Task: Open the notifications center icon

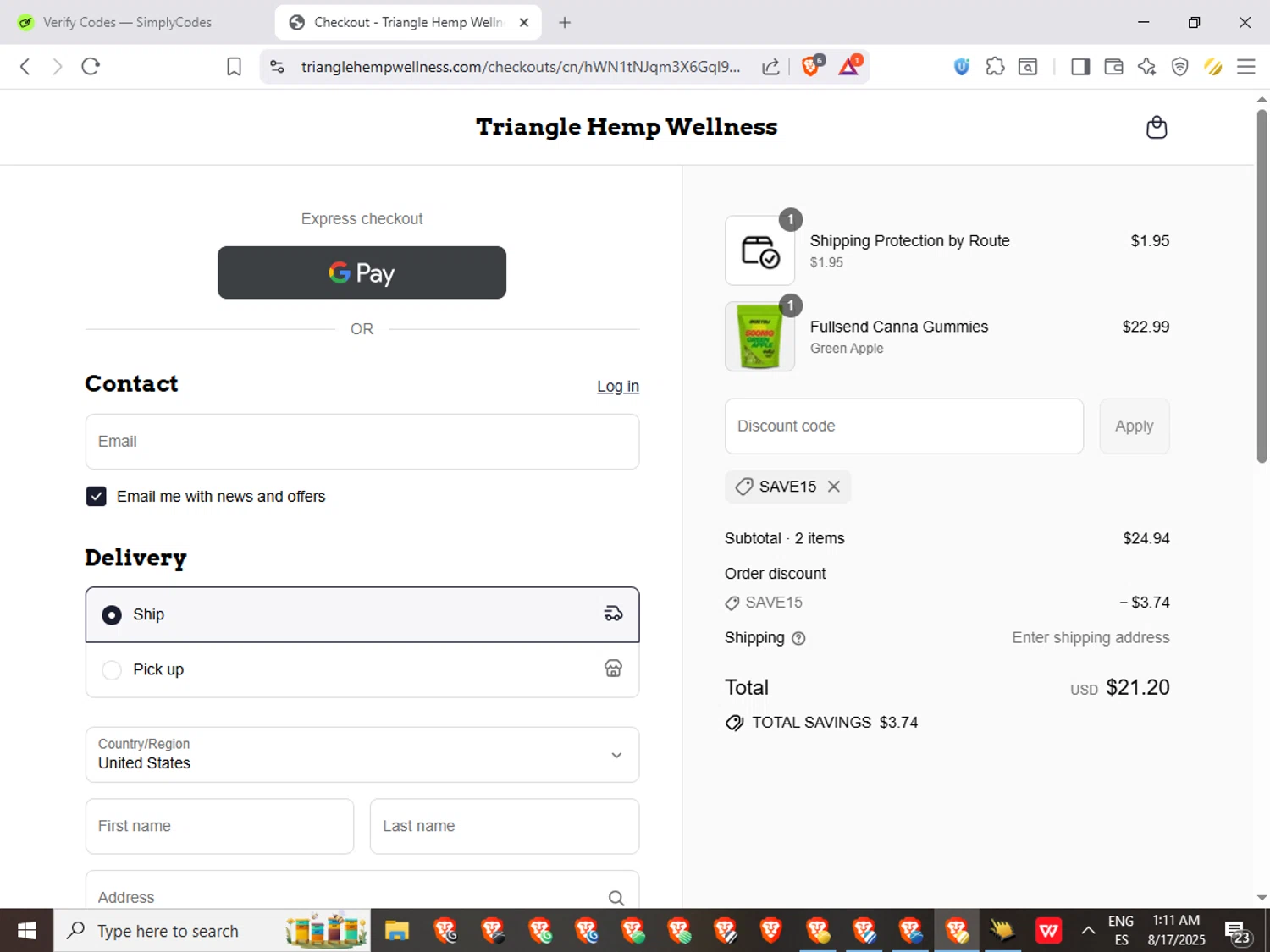Action: [1238, 932]
